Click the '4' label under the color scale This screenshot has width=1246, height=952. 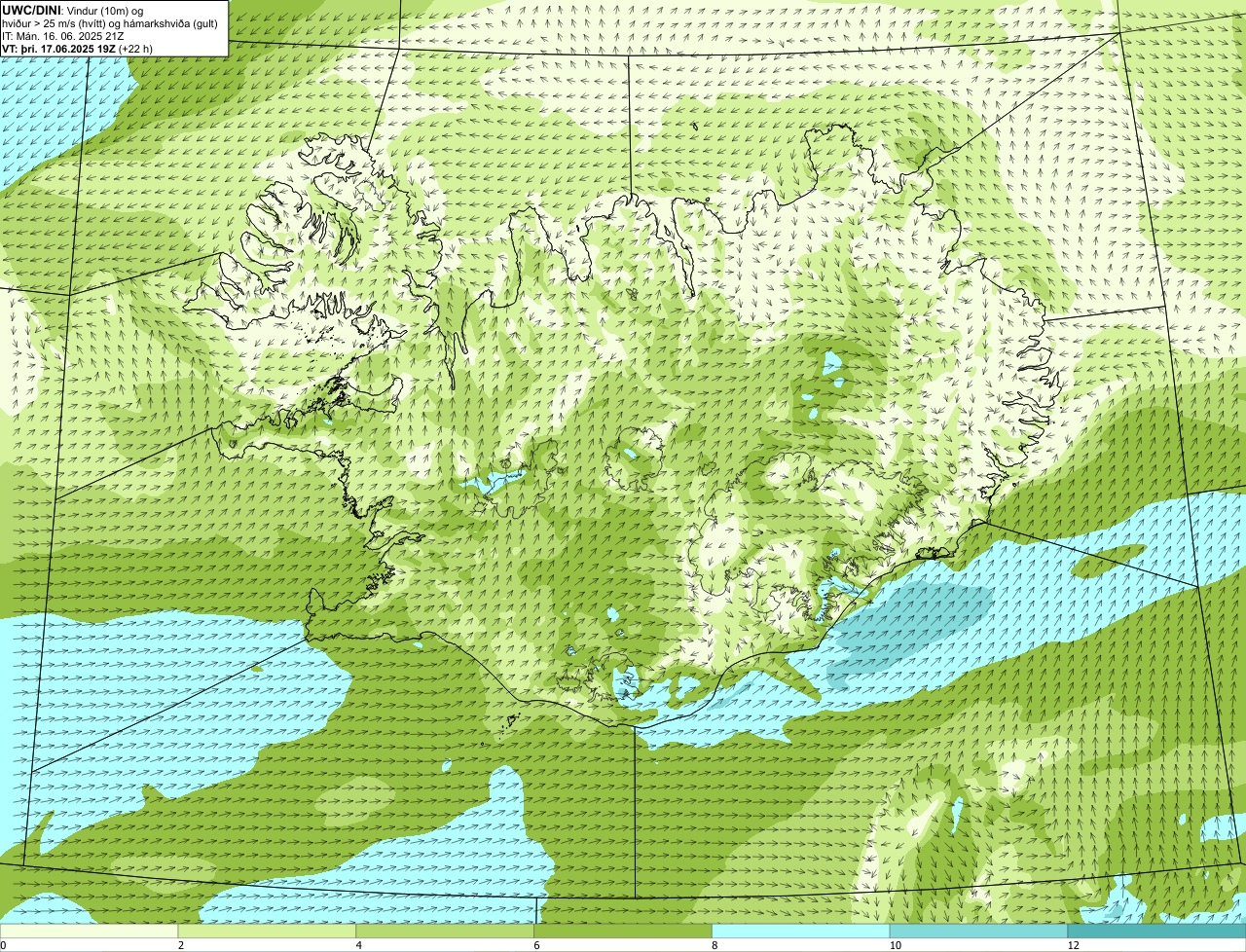click(x=359, y=945)
